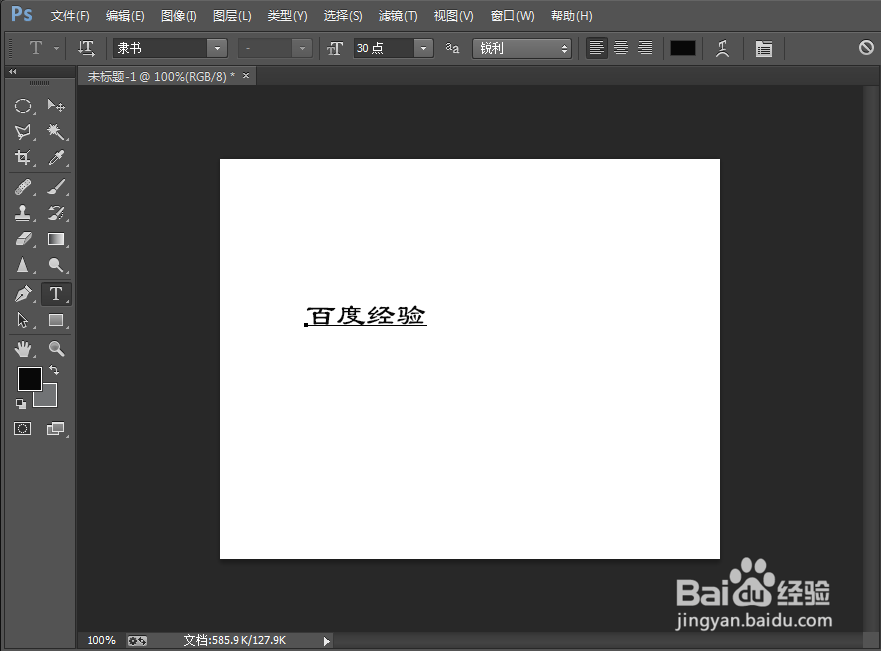This screenshot has height=651, width=881.
Task: Toggle the Character and Paragraph panels
Action: [764, 49]
